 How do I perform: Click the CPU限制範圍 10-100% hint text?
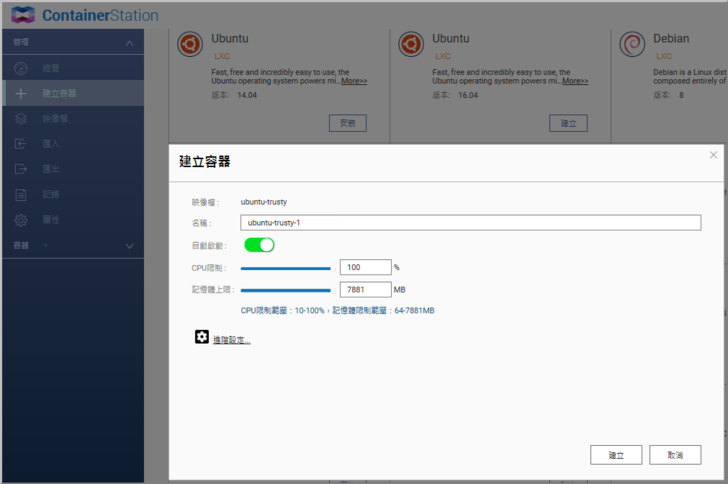click(x=282, y=310)
